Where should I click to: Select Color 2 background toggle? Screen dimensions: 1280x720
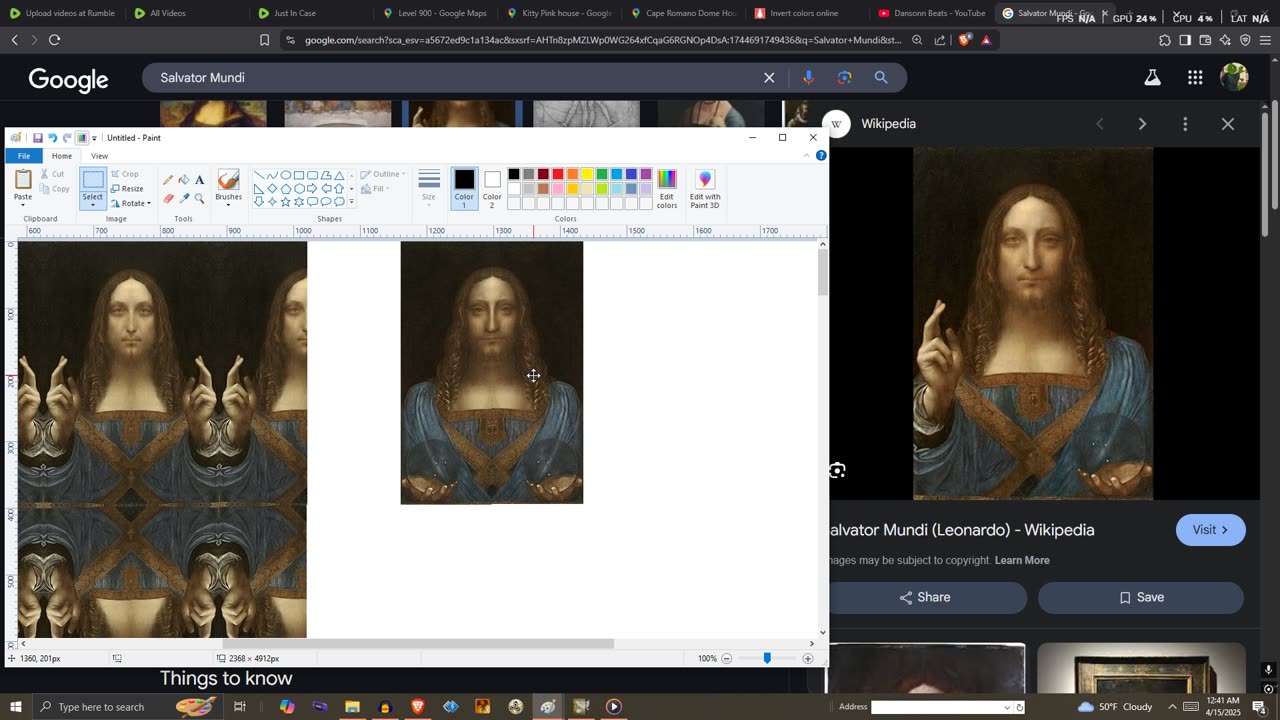point(492,188)
